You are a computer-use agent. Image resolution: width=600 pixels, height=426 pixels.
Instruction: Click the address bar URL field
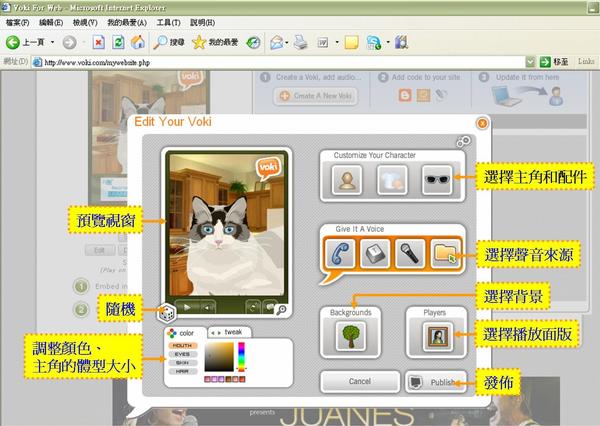278,62
